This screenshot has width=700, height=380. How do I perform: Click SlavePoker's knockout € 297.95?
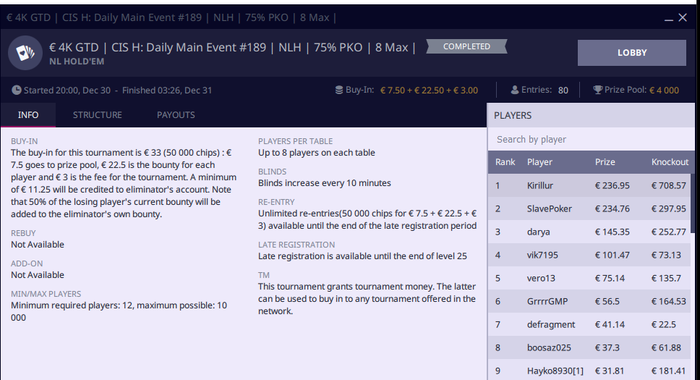(x=668, y=209)
